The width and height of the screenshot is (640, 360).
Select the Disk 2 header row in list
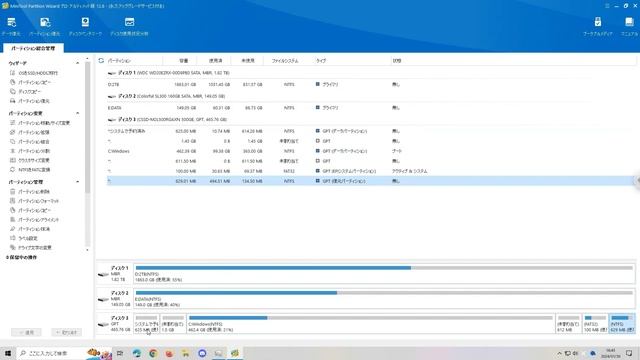tap(371, 96)
